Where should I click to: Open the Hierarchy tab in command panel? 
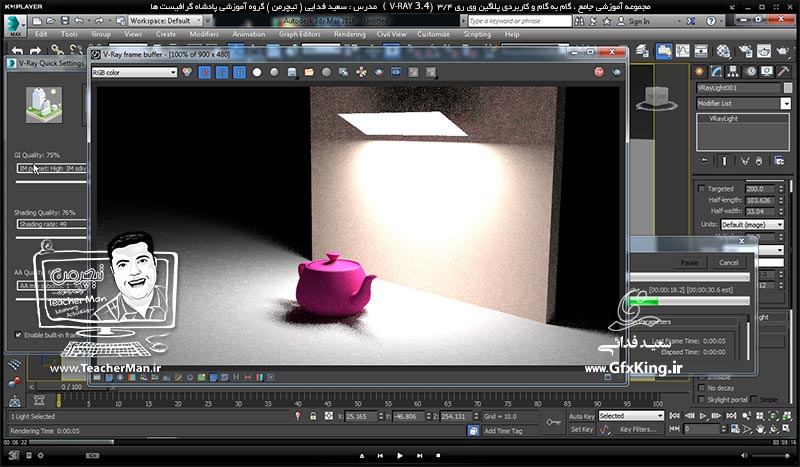point(733,71)
